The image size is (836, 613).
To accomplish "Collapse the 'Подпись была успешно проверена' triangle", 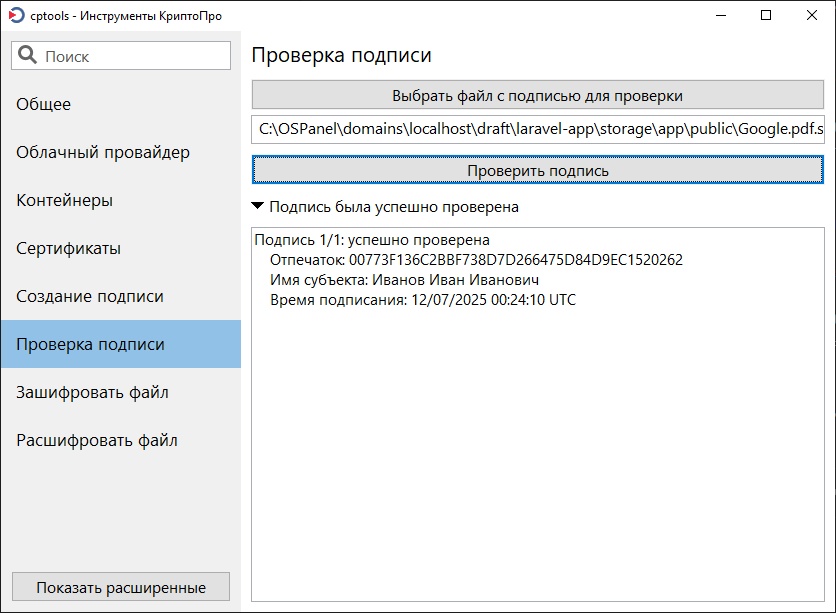I will click(258, 206).
